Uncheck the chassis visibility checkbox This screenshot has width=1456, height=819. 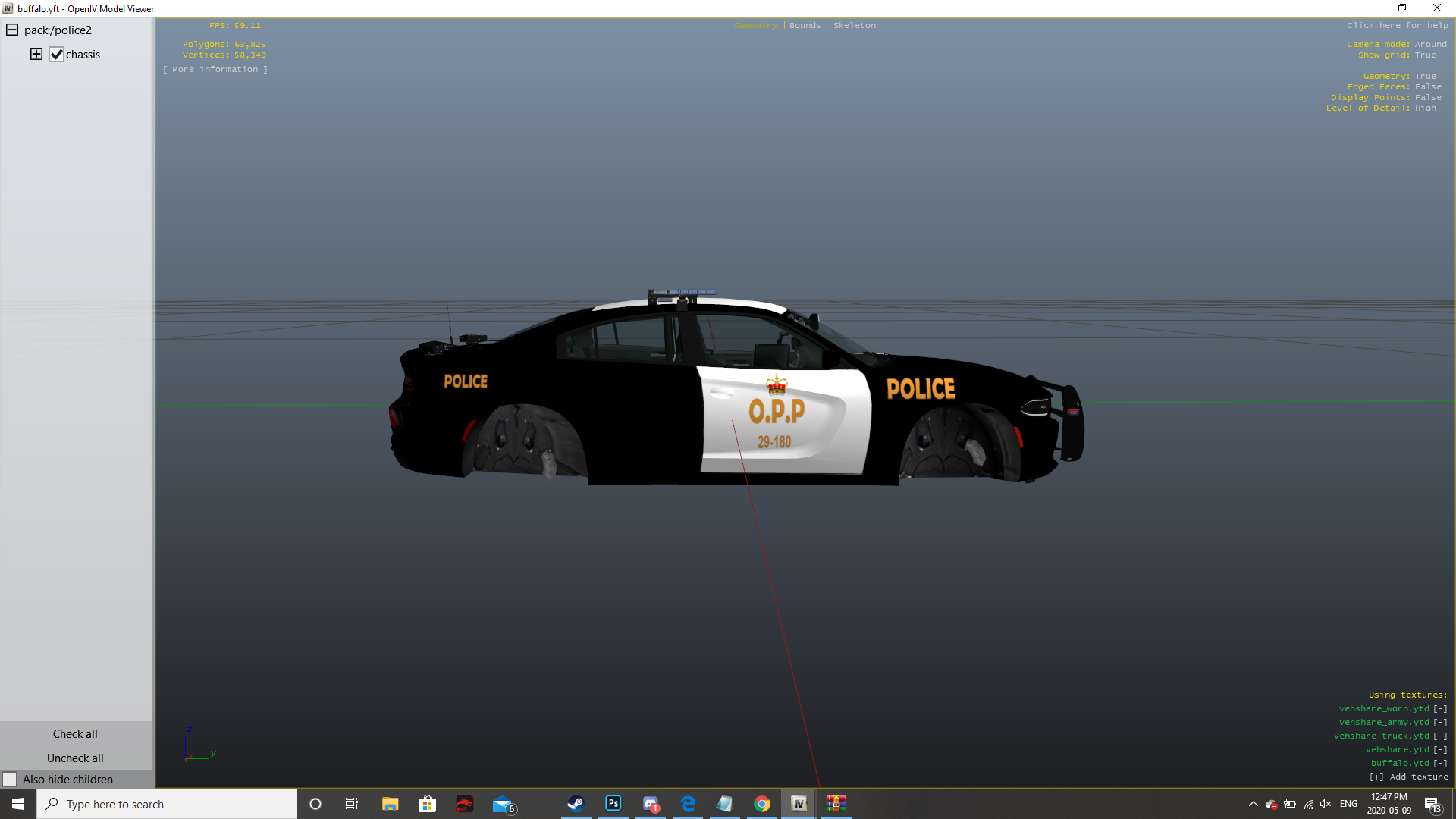(57, 55)
